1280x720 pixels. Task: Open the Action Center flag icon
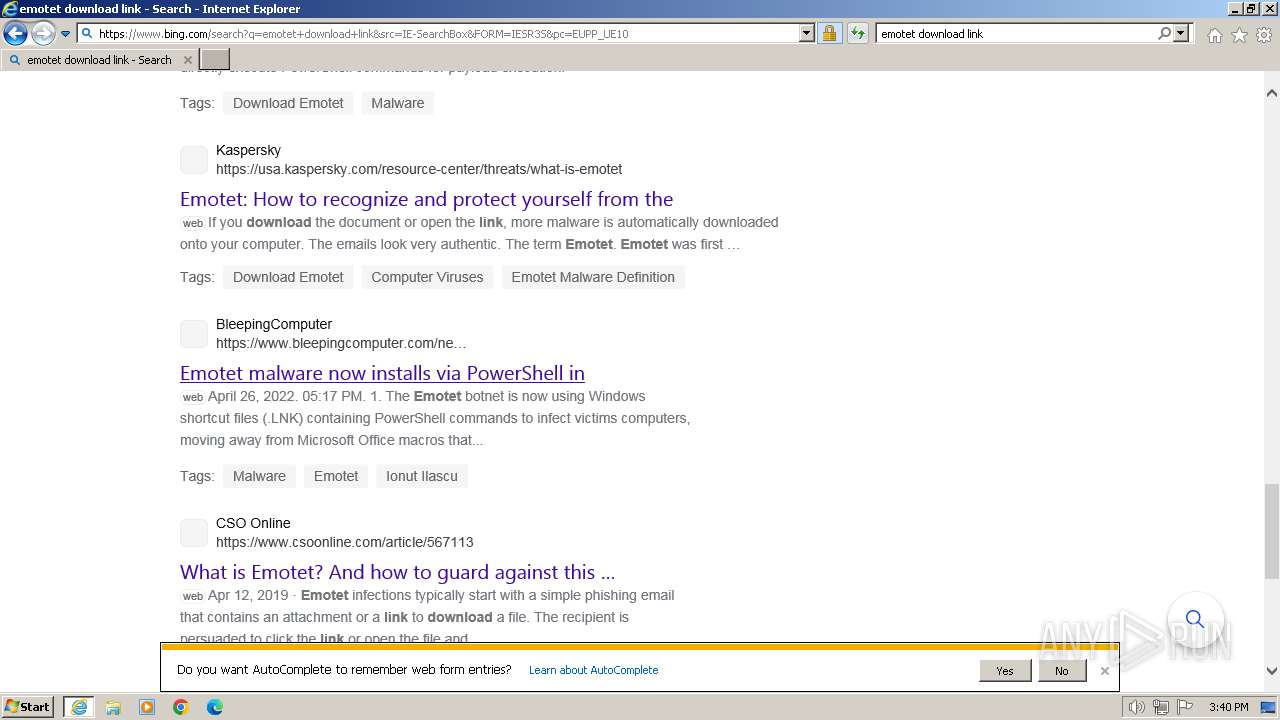coord(1184,707)
